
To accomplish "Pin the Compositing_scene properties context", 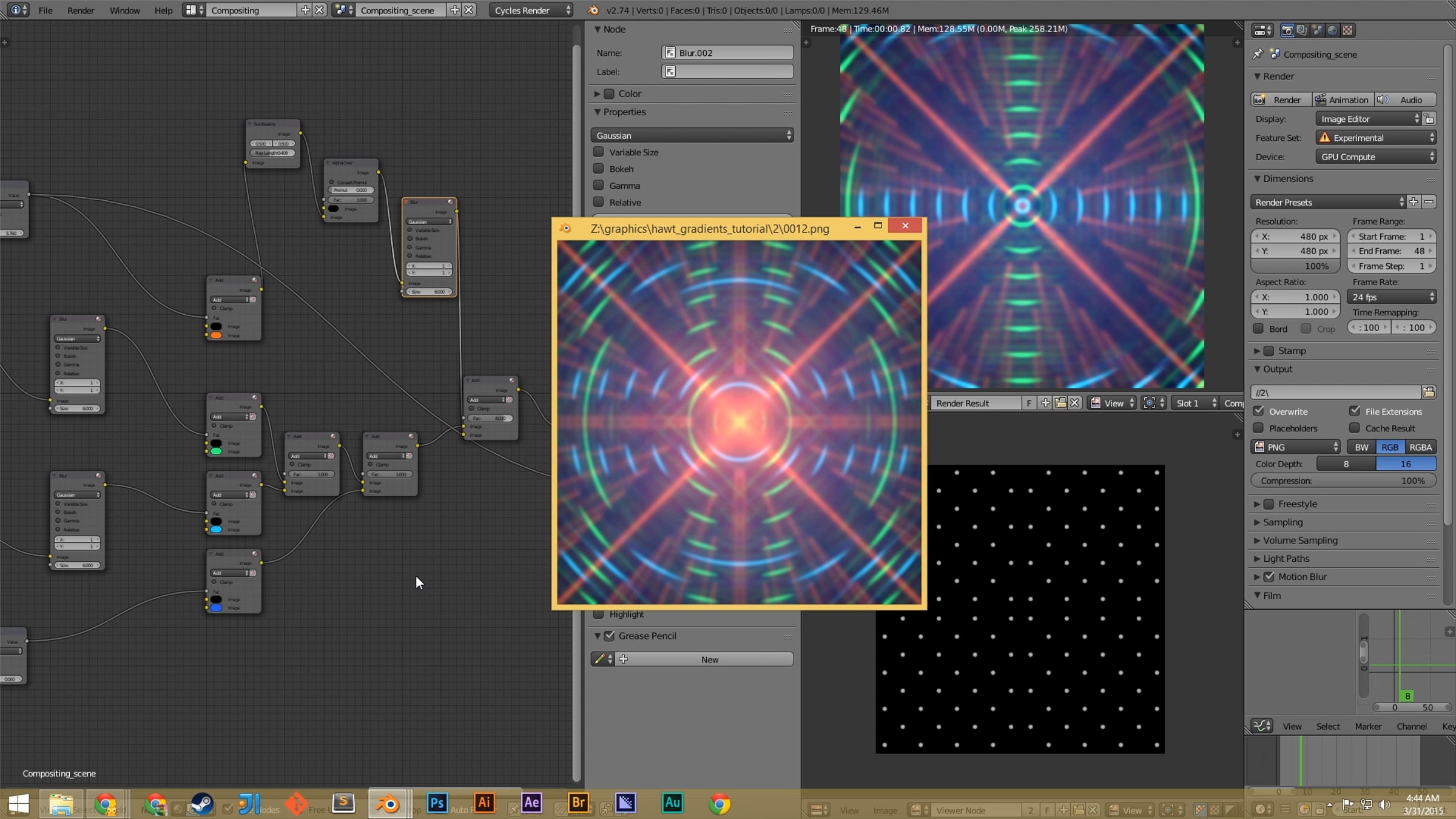I will click(1258, 55).
